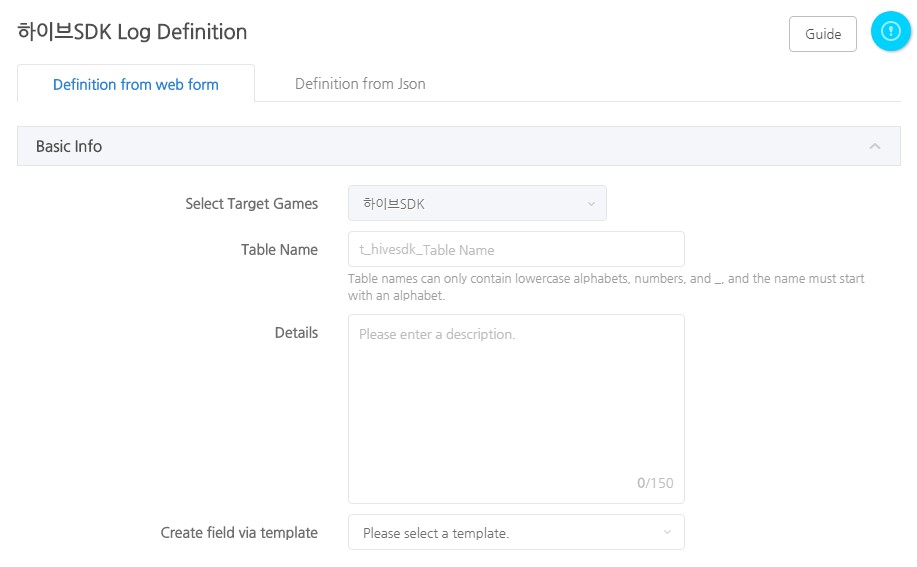
Task: Click the 하이브SDK Log Definition page title
Action: [132, 32]
